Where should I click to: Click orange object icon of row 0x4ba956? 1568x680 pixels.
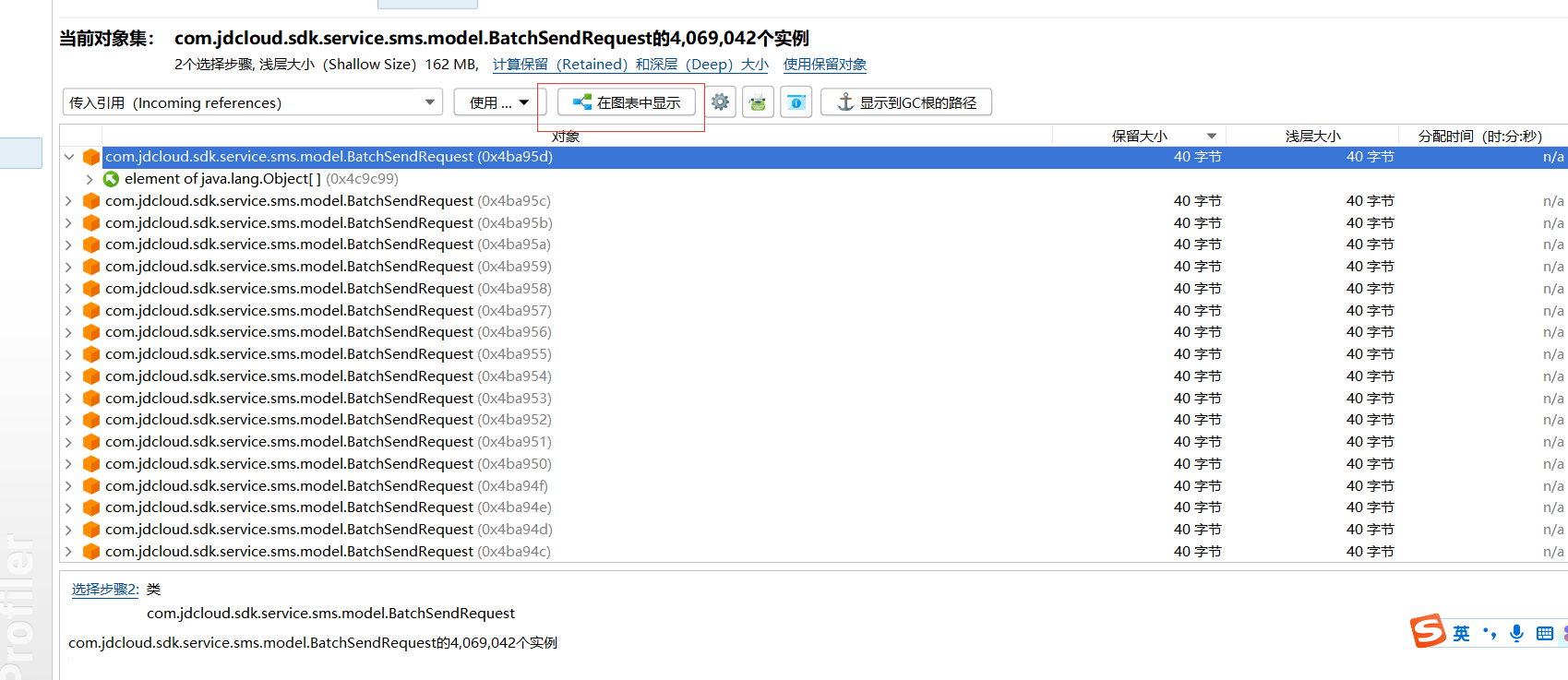click(x=91, y=332)
